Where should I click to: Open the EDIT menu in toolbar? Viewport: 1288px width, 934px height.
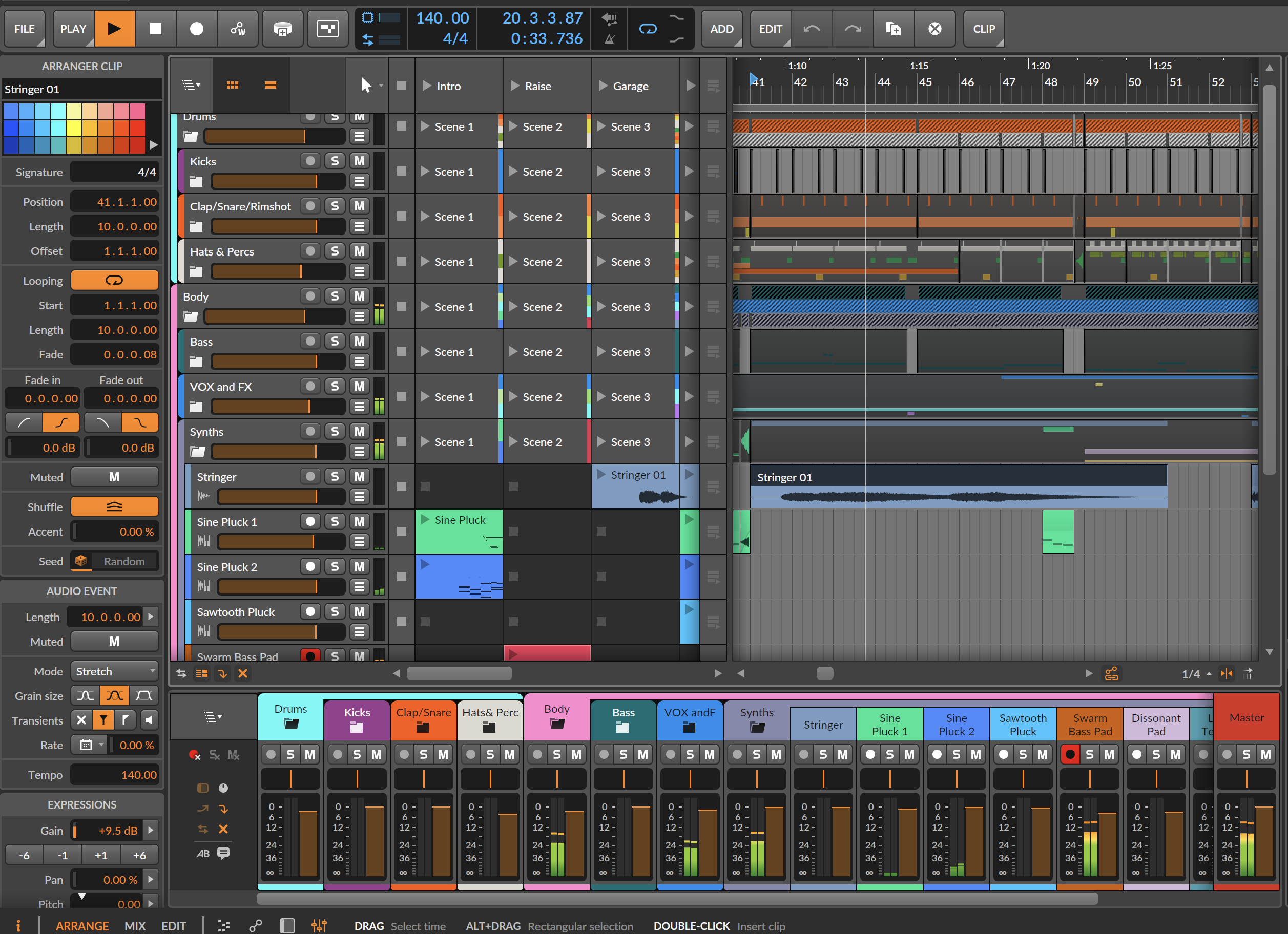(771, 28)
